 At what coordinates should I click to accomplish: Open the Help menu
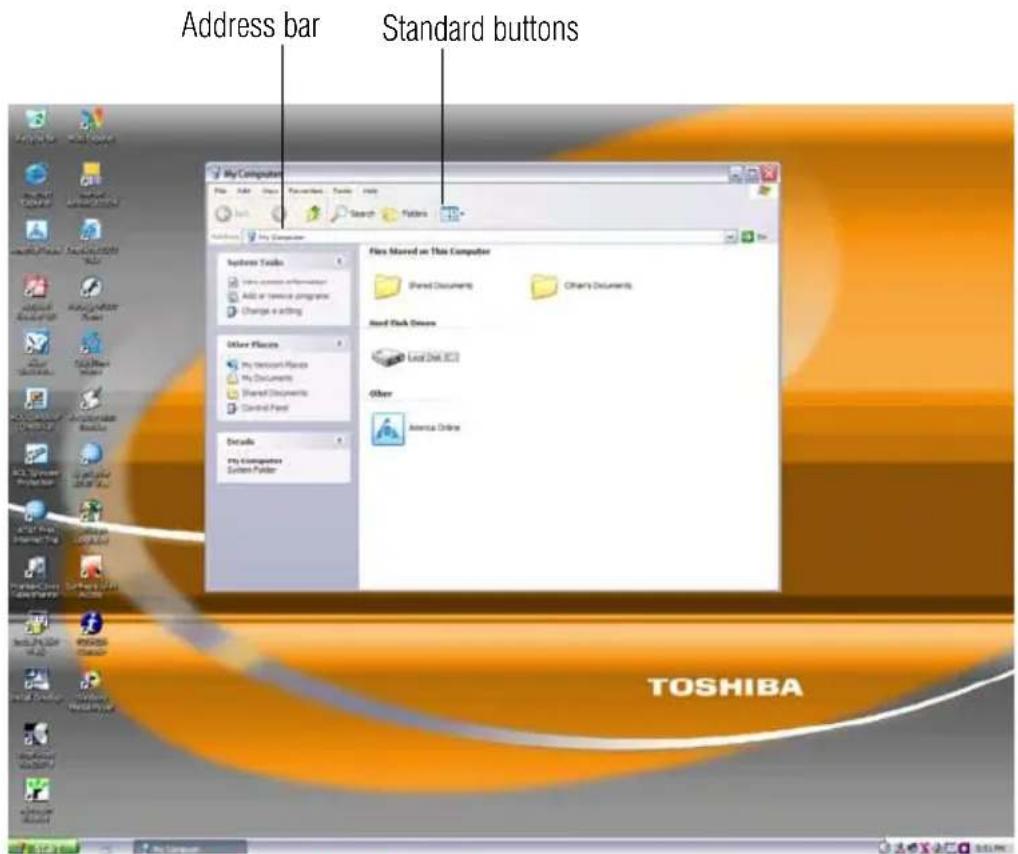pos(370,191)
